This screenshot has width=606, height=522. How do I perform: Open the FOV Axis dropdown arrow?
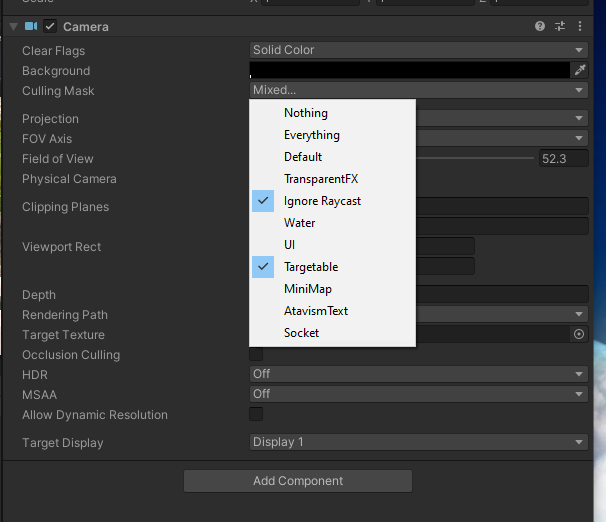579,138
